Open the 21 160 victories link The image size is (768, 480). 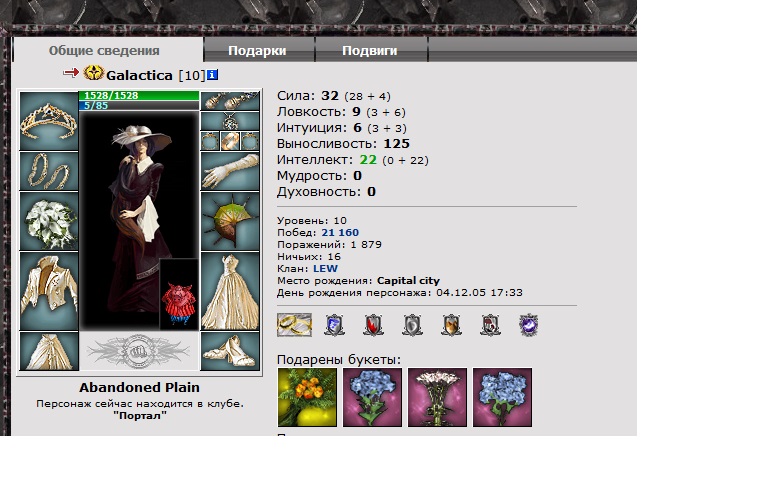click(x=340, y=232)
